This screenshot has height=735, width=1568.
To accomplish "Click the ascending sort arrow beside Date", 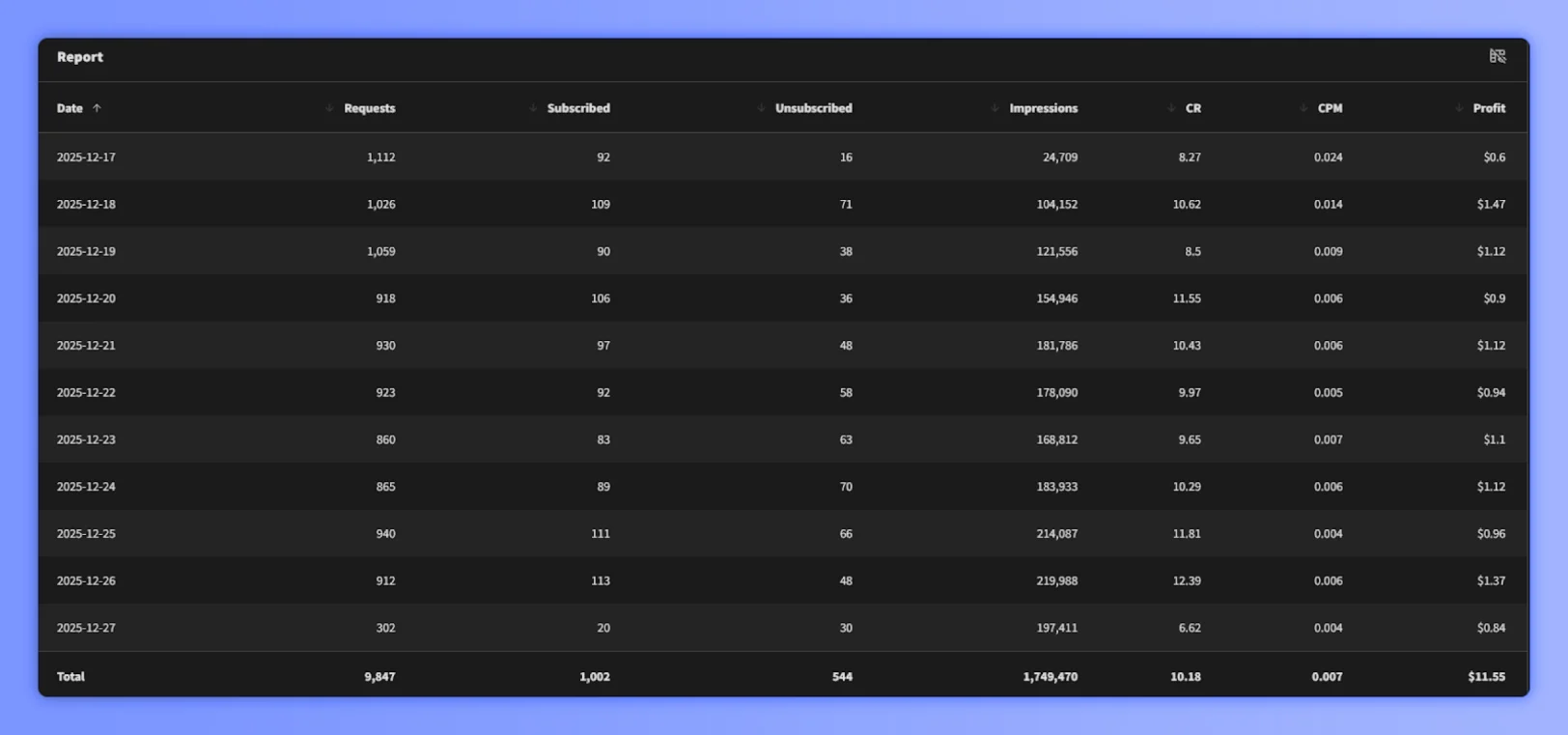I will pos(97,108).
